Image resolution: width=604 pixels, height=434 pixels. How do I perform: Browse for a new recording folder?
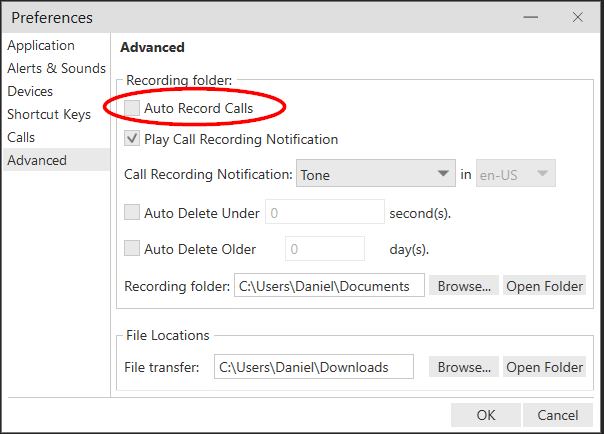(464, 286)
